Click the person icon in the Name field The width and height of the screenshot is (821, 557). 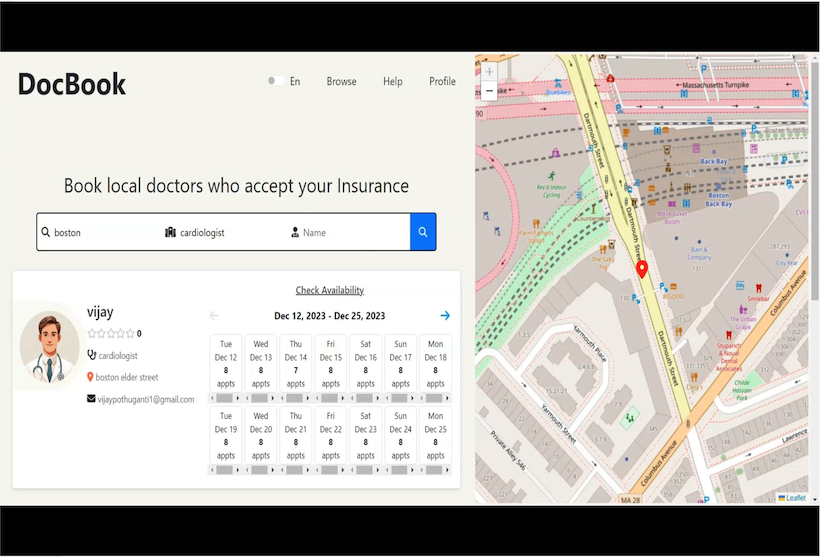(x=295, y=232)
